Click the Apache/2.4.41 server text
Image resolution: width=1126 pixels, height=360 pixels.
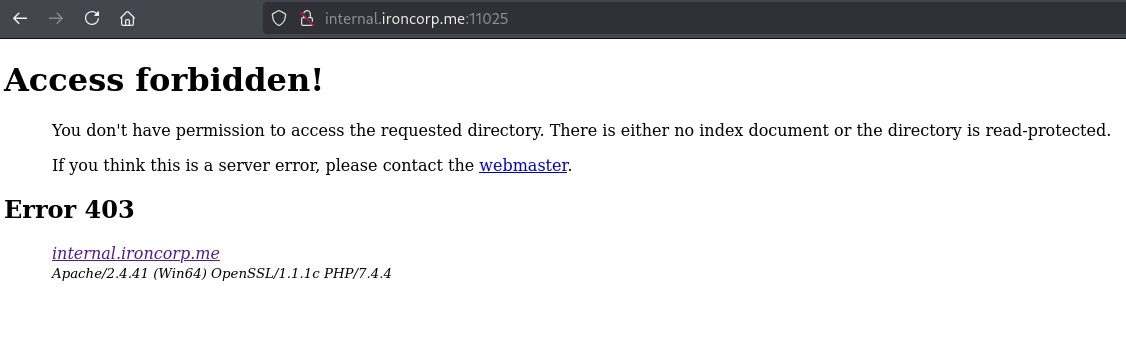click(100, 273)
